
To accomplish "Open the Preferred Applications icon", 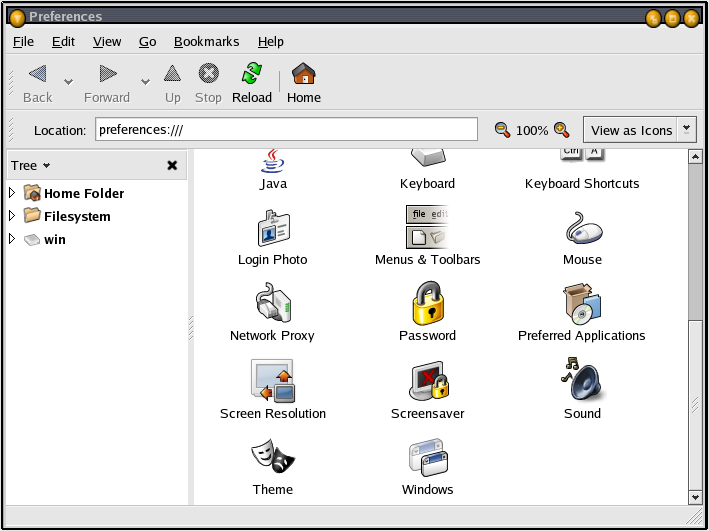I will click(582, 304).
